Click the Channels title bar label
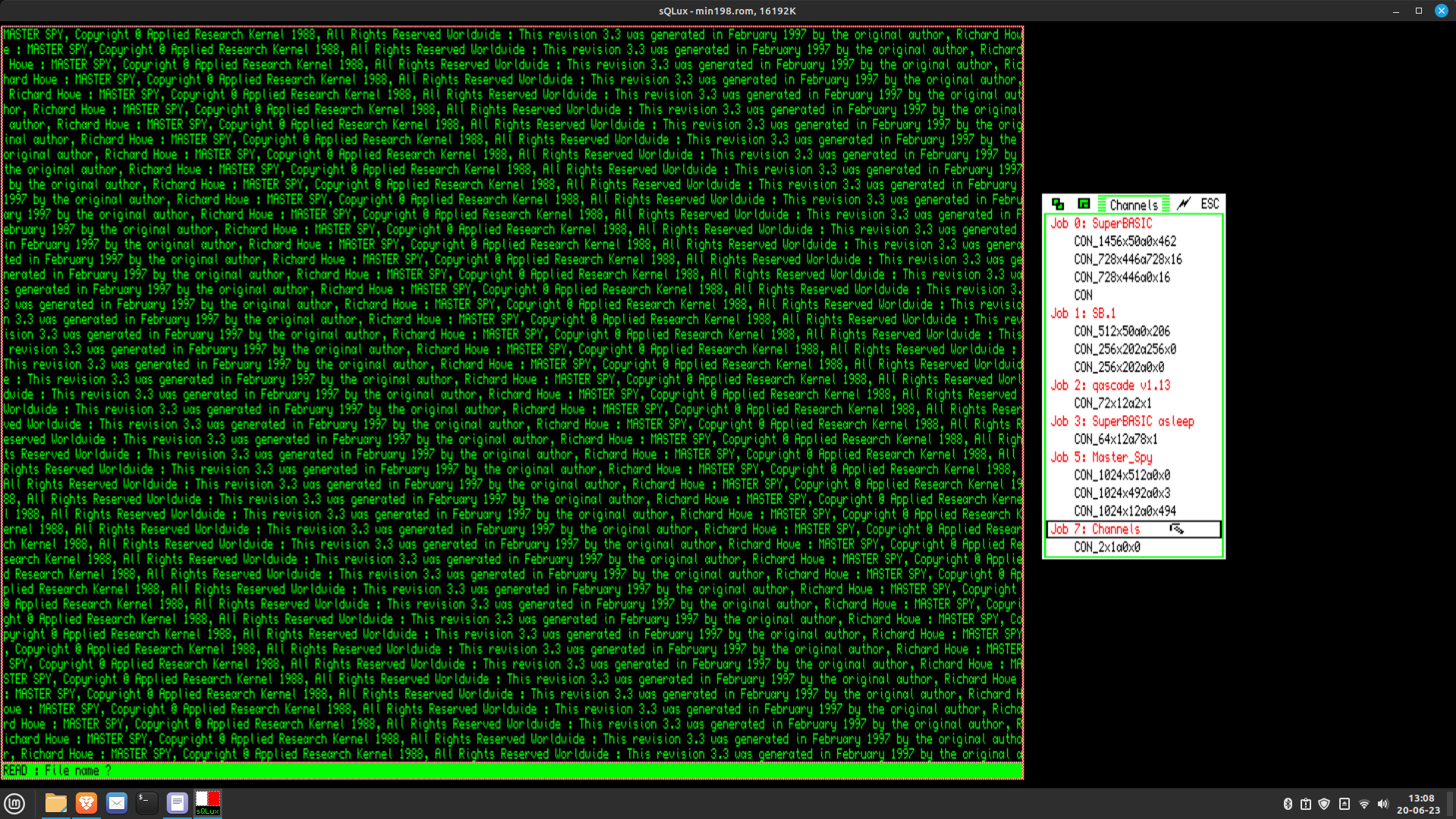 click(1134, 205)
